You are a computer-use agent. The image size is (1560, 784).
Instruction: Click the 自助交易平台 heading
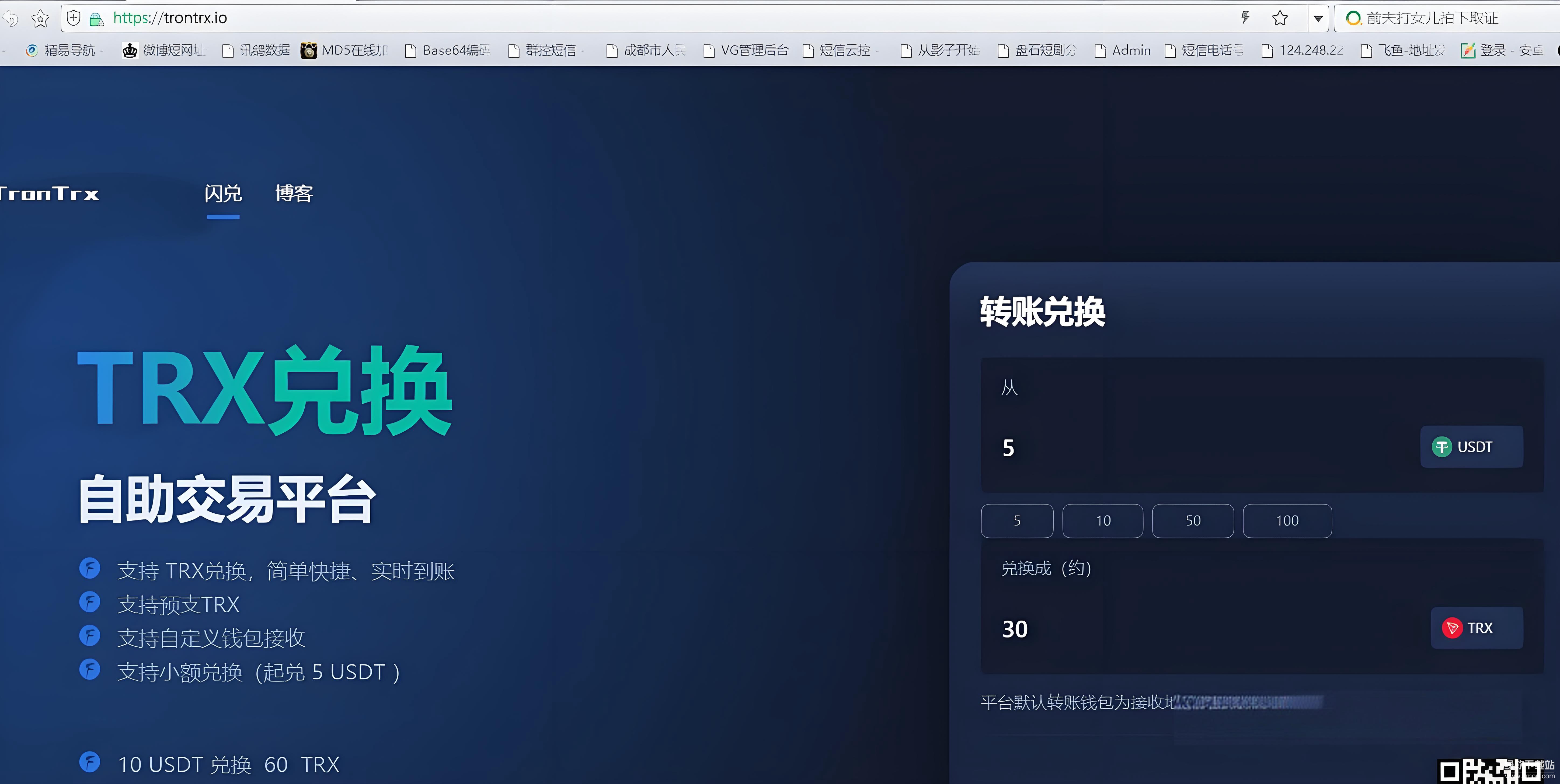pyautogui.click(x=228, y=499)
